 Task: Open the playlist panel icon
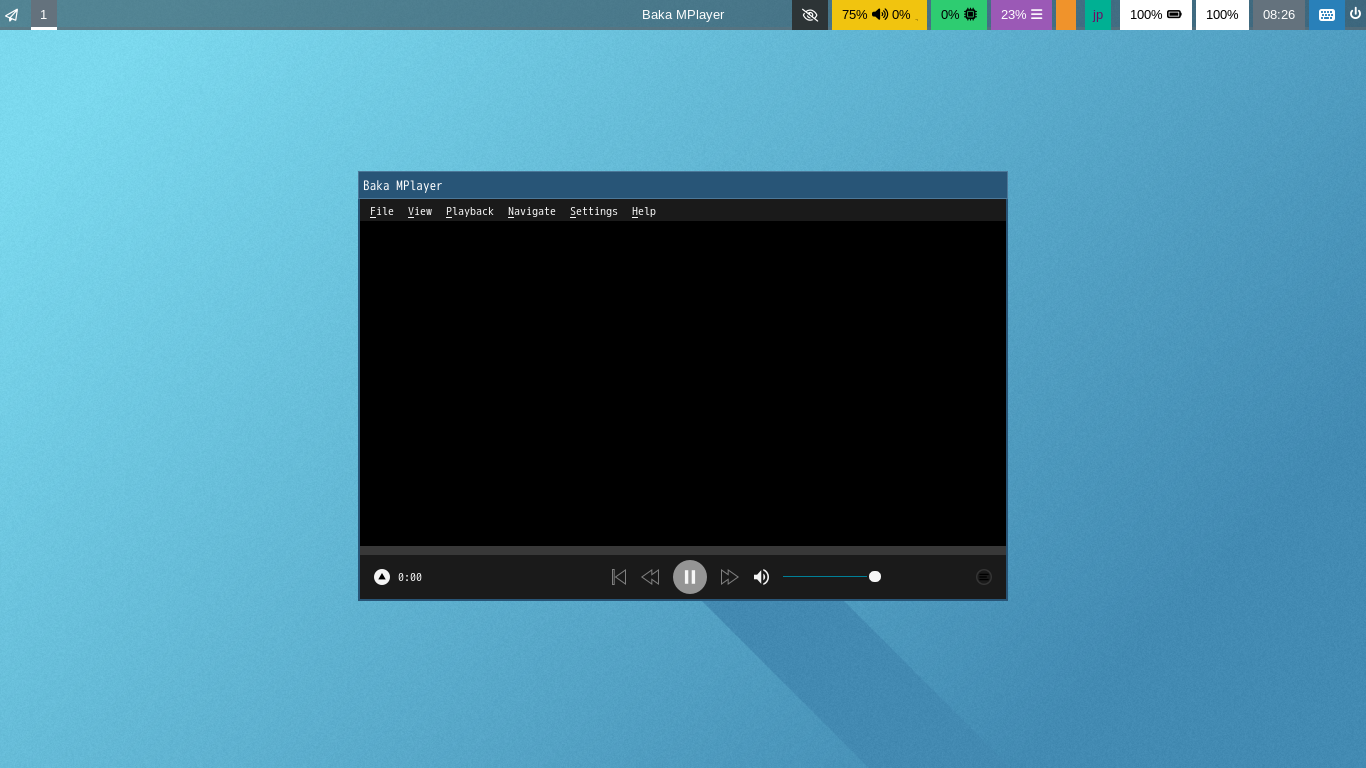984,577
